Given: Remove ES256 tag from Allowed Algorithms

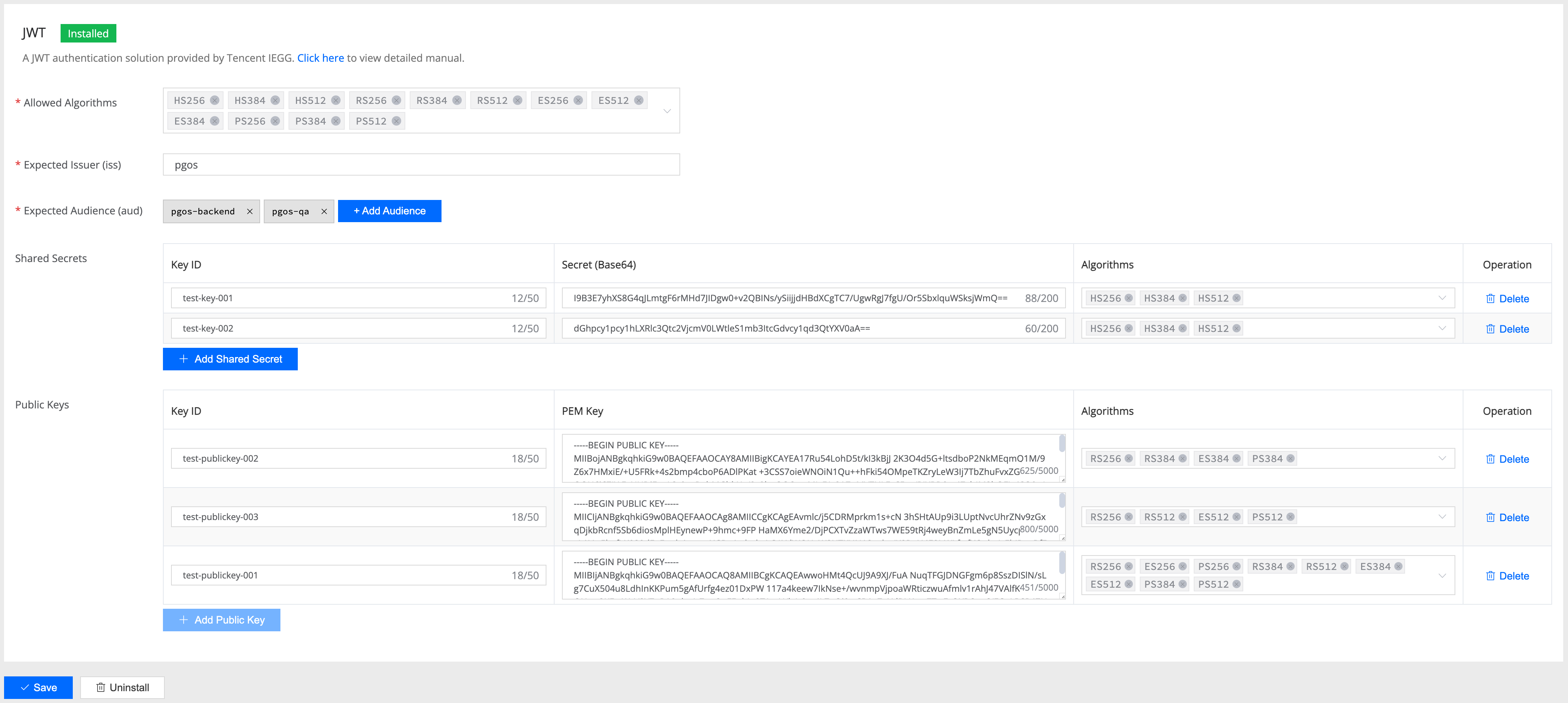Looking at the screenshot, I should pos(578,101).
